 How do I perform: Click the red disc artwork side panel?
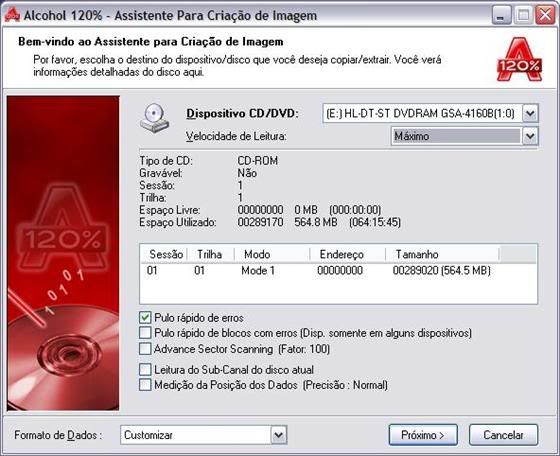(x=63, y=253)
